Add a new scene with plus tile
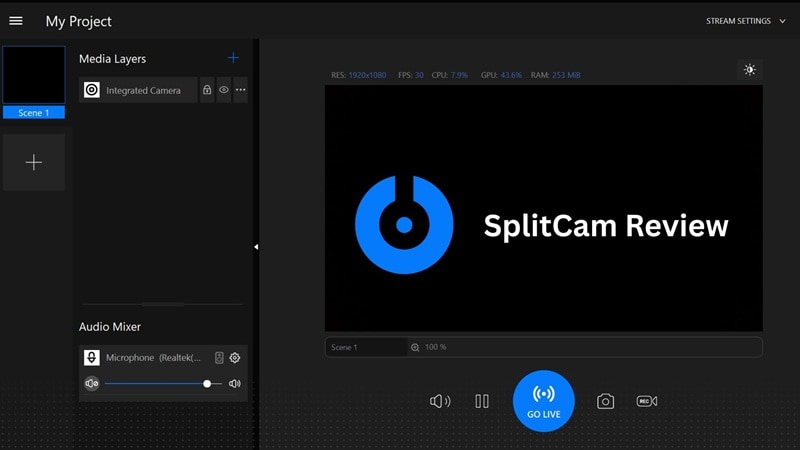 34,162
